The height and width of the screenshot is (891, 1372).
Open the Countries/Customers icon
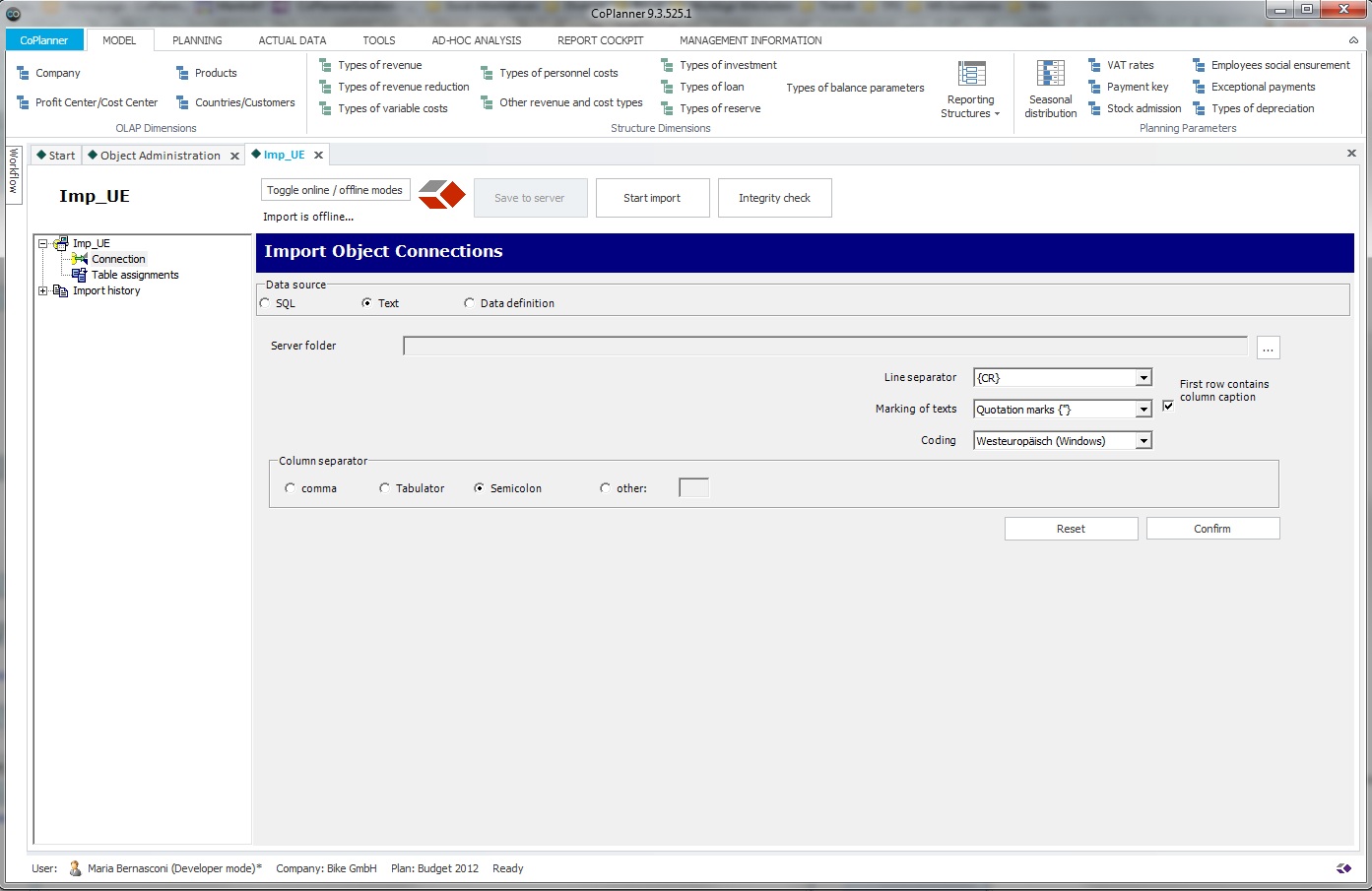[x=182, y=102]
